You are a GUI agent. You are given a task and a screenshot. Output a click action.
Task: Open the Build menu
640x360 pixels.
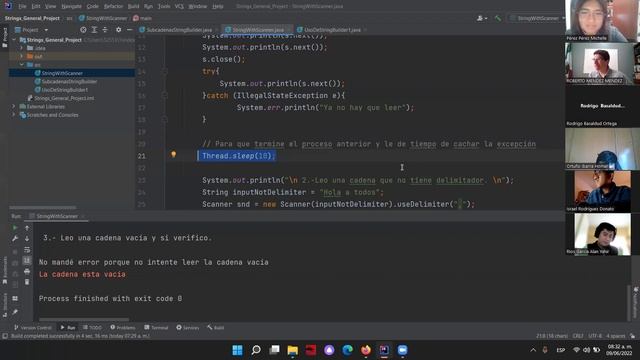pos(133,7)
